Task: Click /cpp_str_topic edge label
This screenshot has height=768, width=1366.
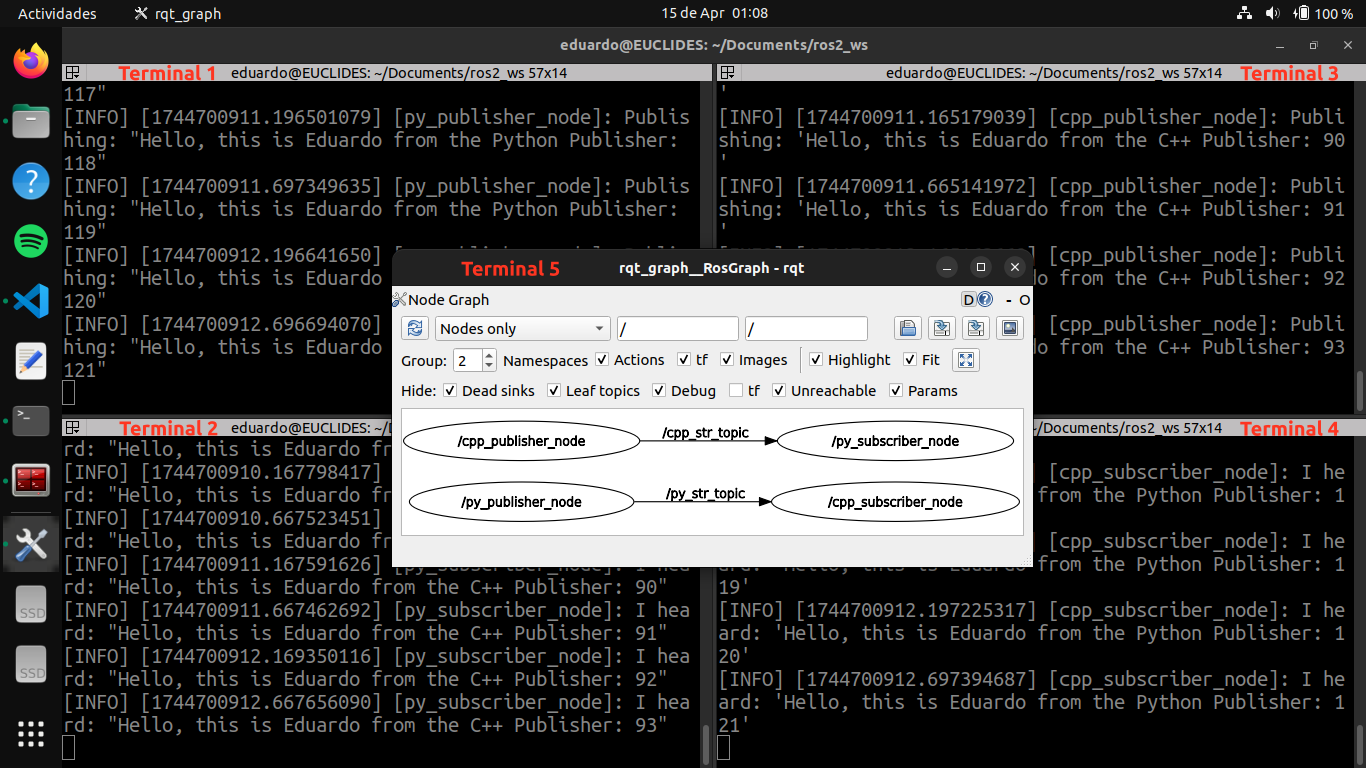Action: [x=705, y=433]
